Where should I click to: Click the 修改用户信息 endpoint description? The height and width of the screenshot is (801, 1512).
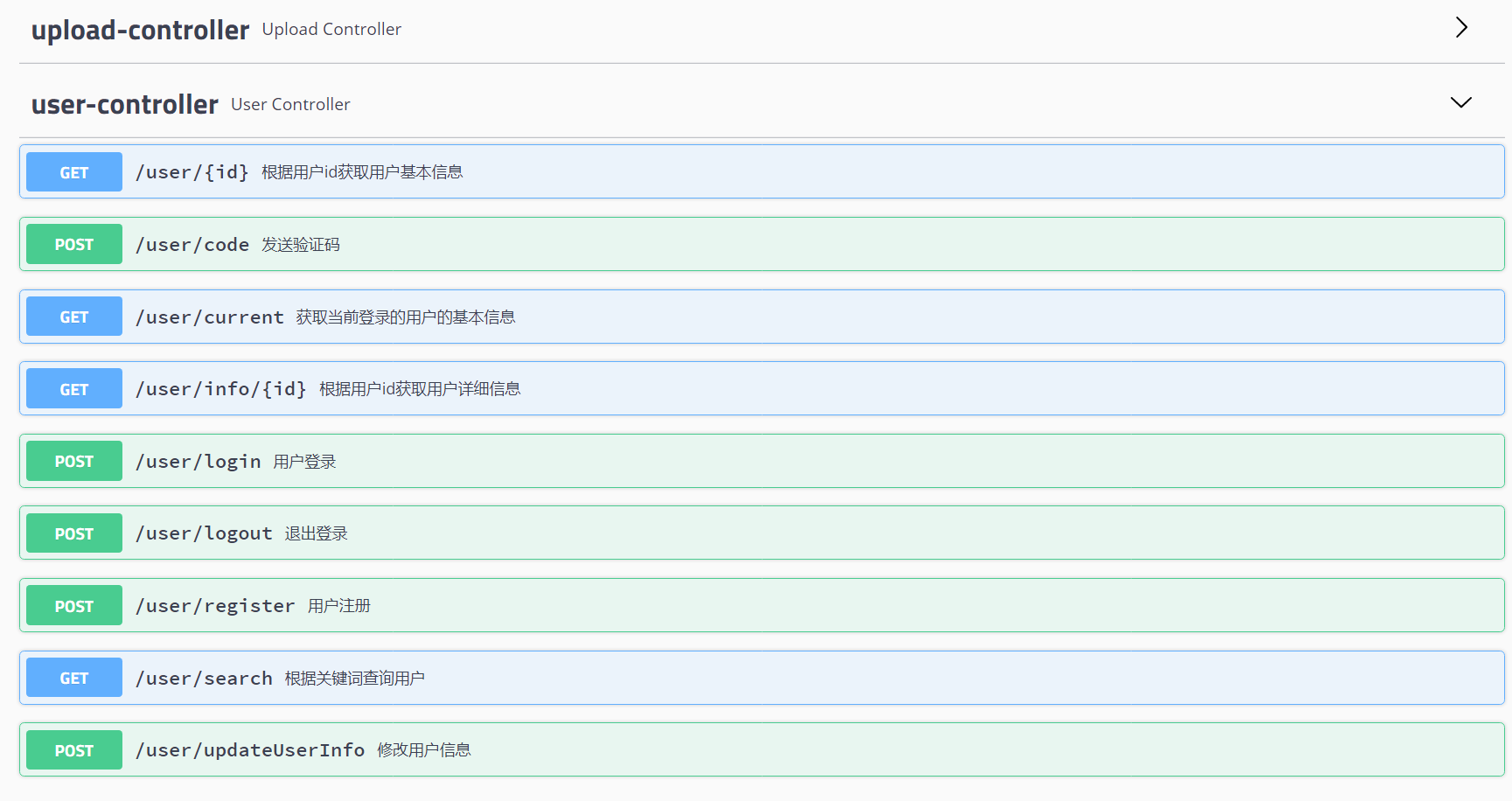[x=424, y=750]
